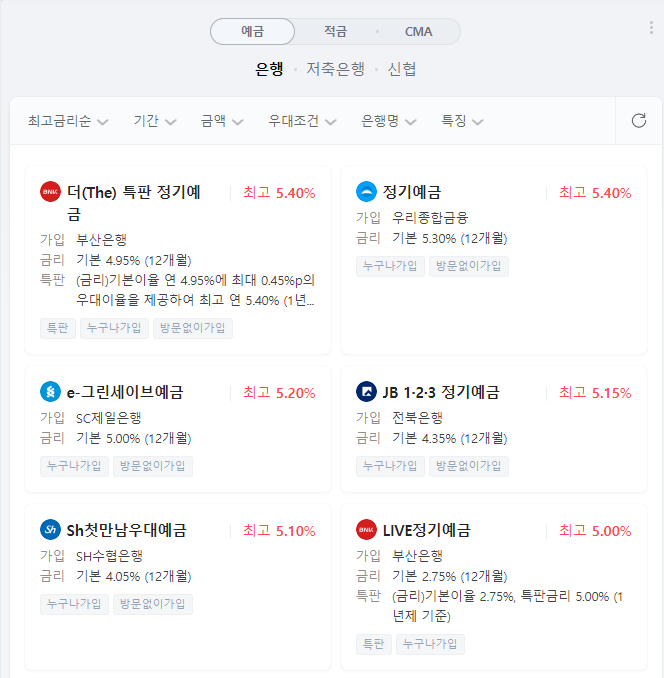The height and width of the screenshot is (678, 664).
Task: Click the refresh filter icon
Action: coord(638,121)
